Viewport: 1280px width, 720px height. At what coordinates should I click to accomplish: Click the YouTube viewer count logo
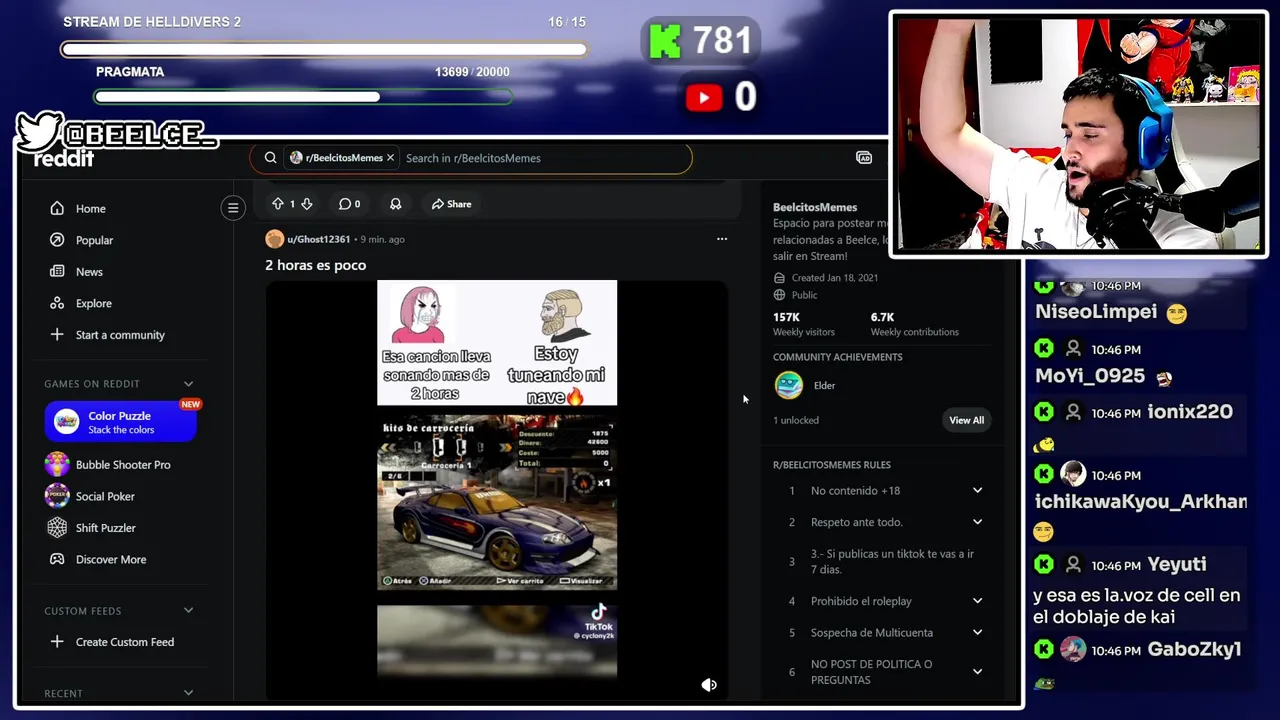tap(704, 97)
